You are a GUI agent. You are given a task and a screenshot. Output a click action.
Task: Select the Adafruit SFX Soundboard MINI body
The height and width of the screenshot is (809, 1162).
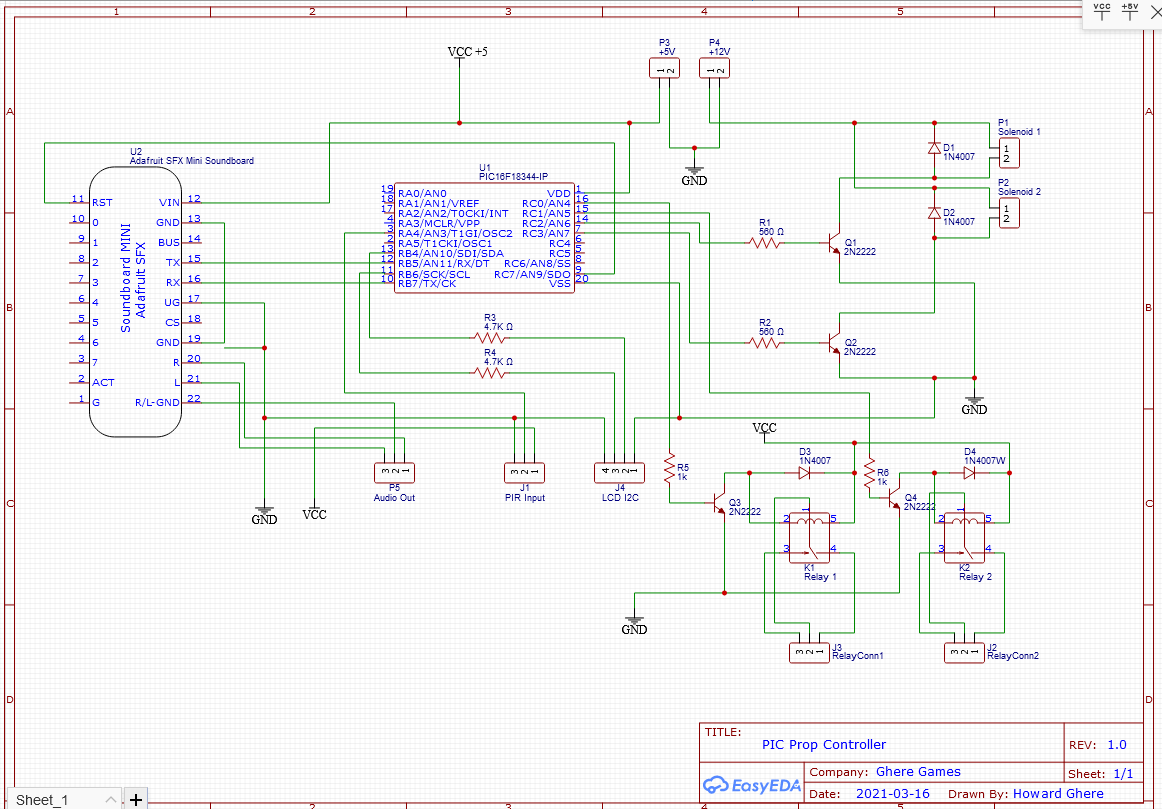[x=135, y=302]
